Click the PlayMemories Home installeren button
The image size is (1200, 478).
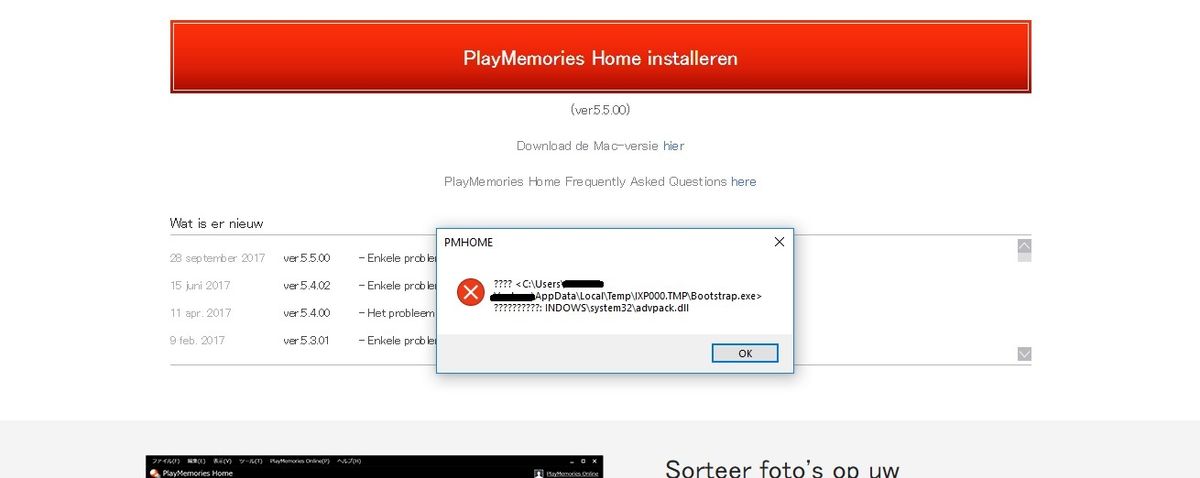600,57
